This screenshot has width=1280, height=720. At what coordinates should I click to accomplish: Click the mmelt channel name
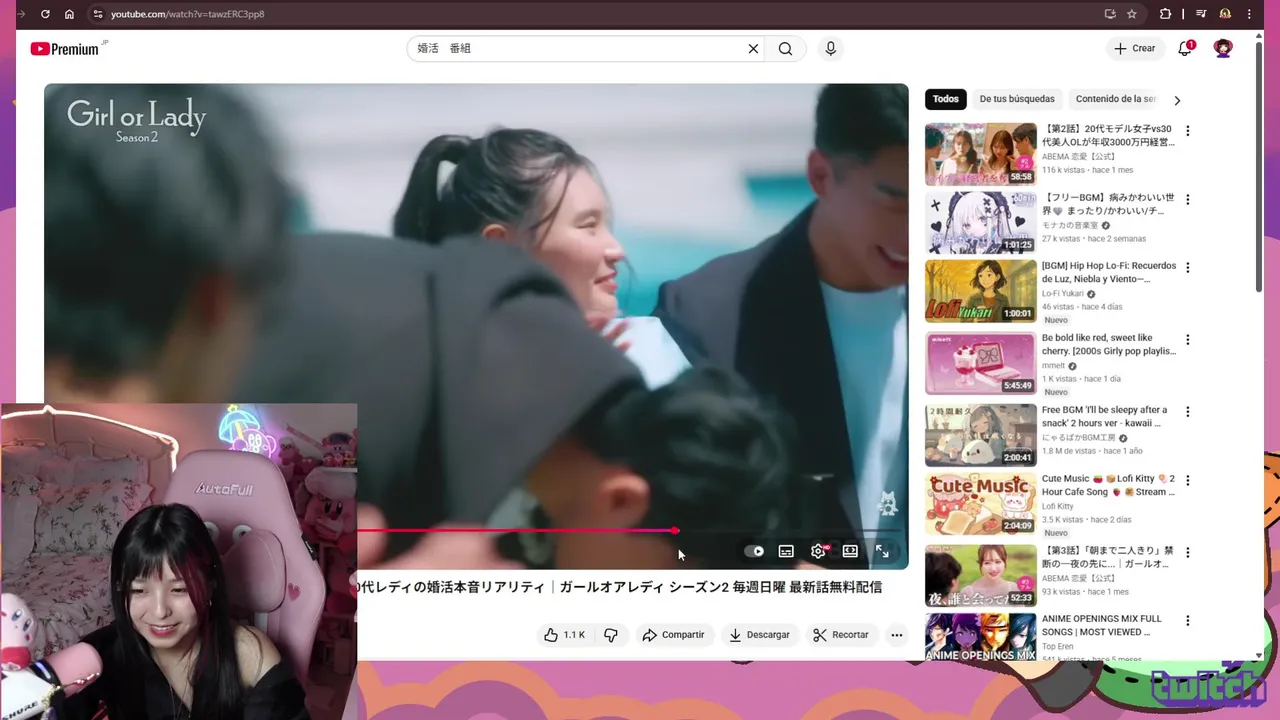1053,366
